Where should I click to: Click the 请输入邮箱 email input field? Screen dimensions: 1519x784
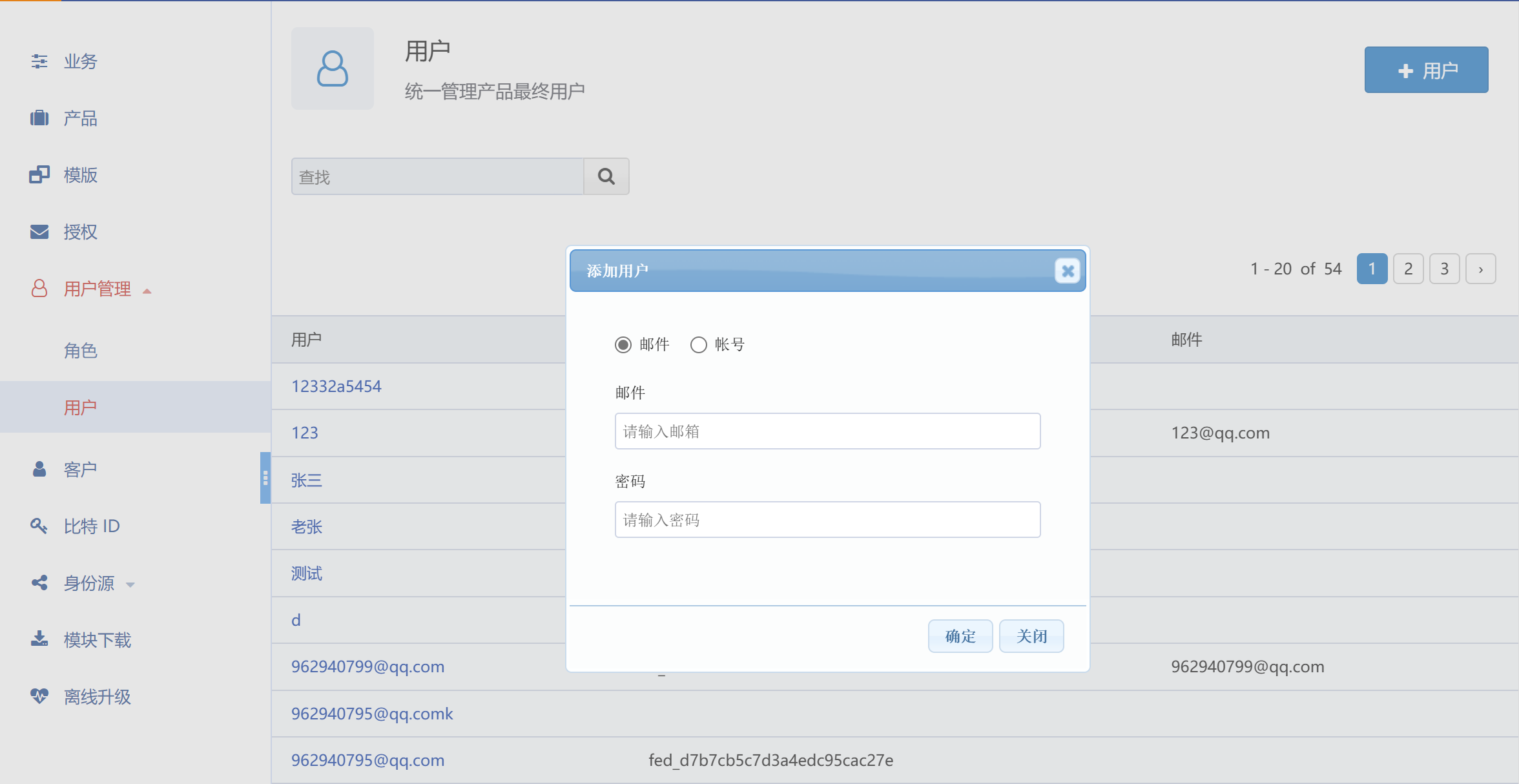[827, 431]
